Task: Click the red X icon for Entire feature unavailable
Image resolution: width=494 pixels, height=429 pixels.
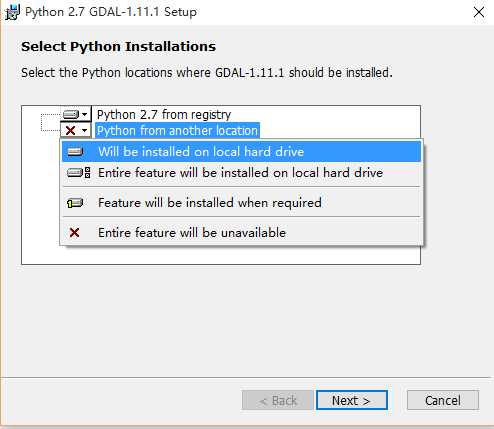Action: click(74, 232)
